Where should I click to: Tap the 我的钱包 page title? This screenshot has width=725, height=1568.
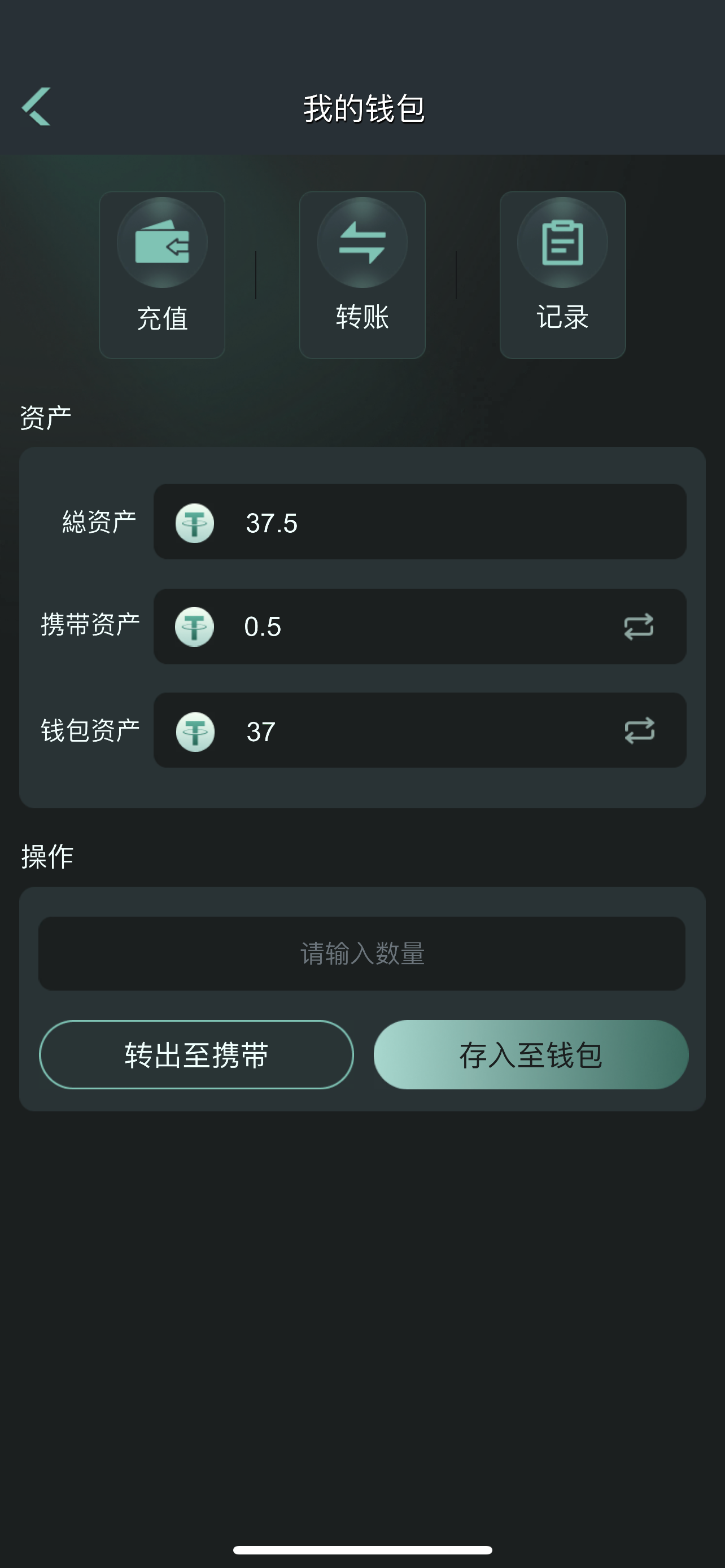pos(364,108)
